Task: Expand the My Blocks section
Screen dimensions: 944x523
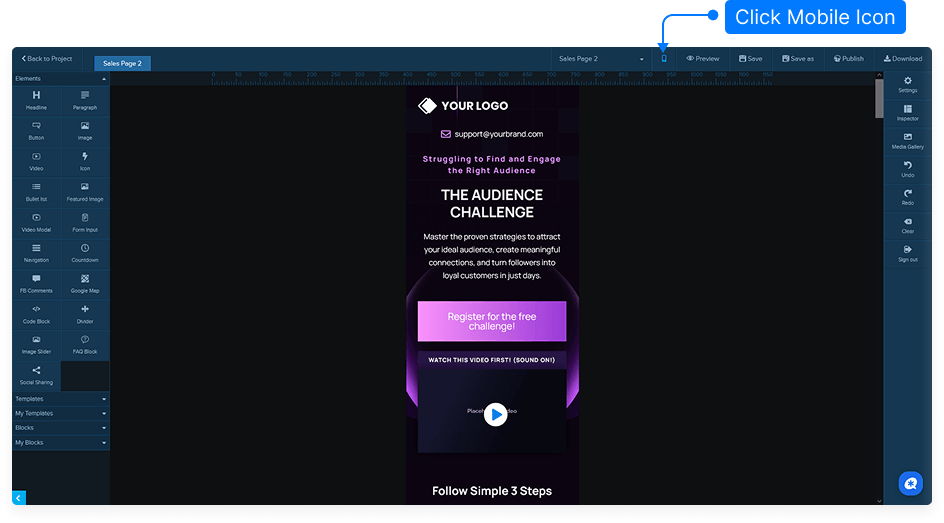Action: 60,442
